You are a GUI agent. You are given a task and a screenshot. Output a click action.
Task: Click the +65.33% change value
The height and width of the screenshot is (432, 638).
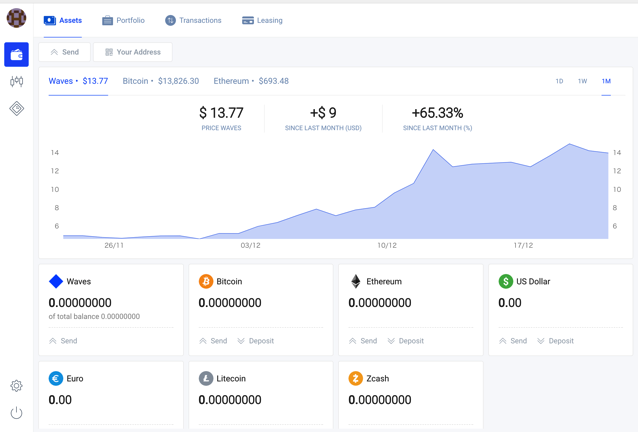tap(437, 113)
